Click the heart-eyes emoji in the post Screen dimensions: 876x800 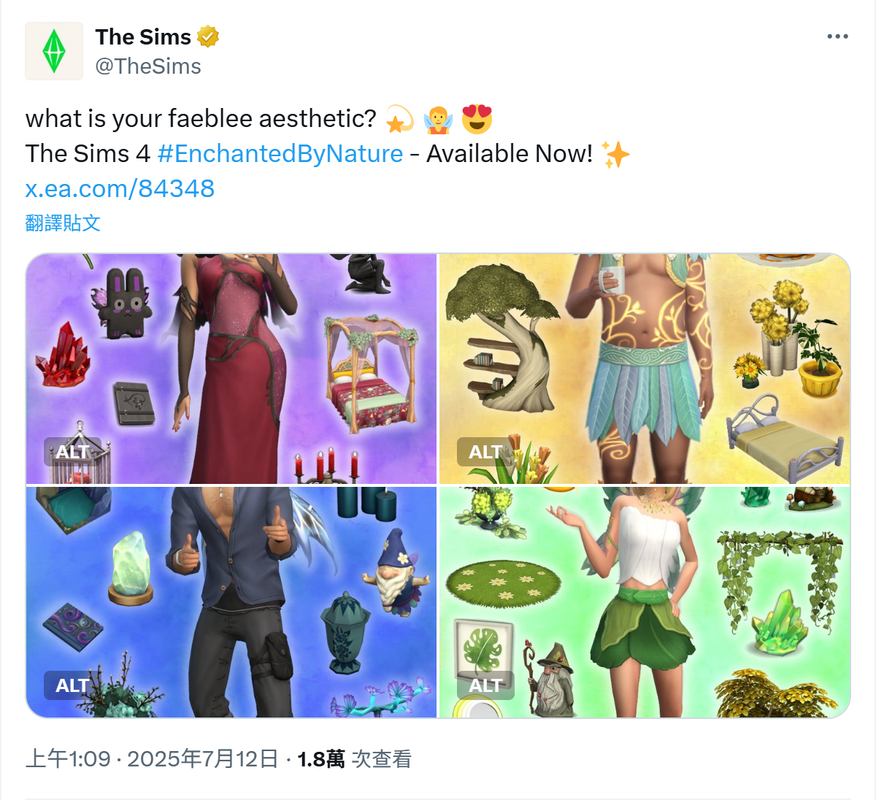pyautogui.click(x=477, y=119)
